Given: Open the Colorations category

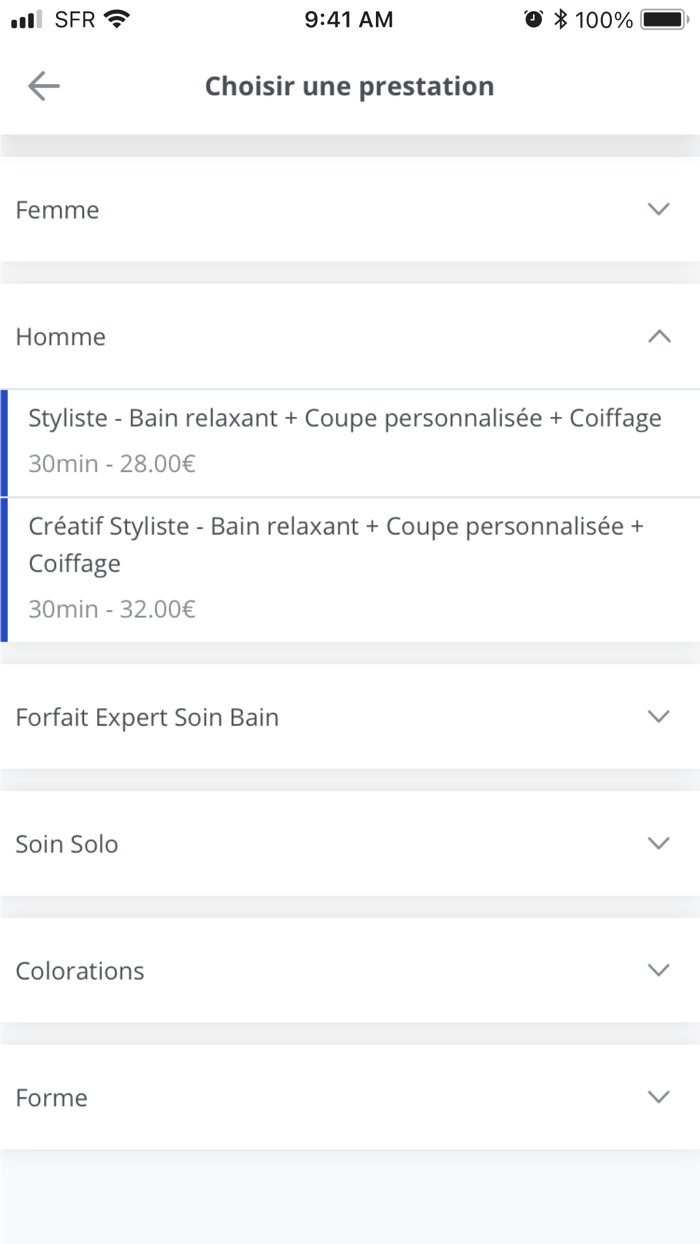Looking at the screenshot, I should point(350,970).
